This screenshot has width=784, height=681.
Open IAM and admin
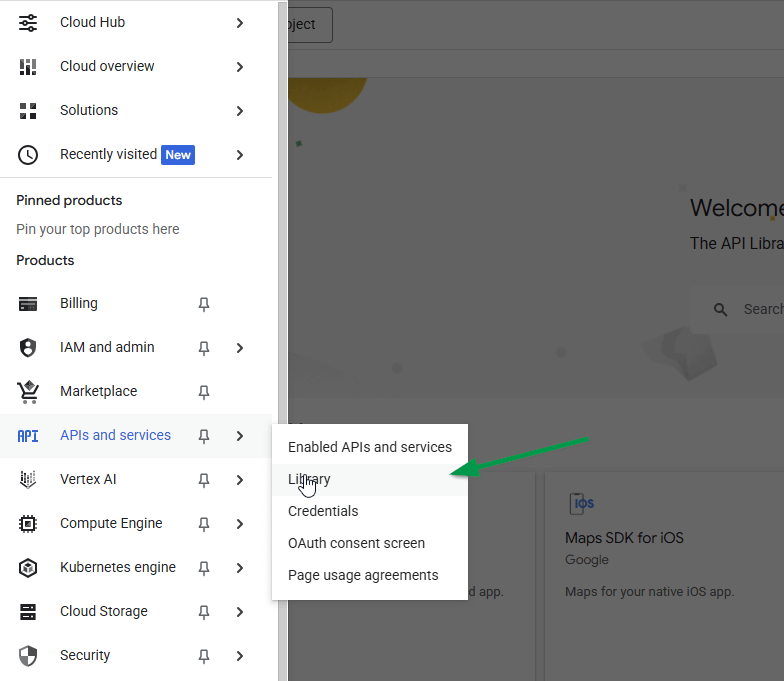tap(107, 348)
